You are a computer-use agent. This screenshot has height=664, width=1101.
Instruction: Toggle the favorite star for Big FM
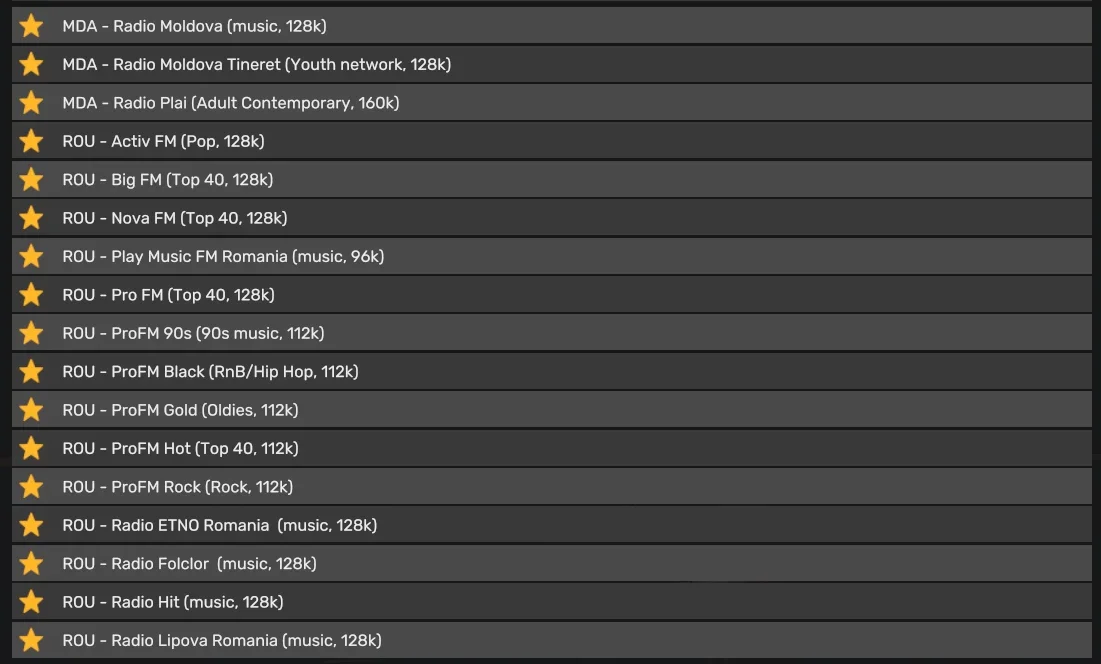(x=32, y=180)
